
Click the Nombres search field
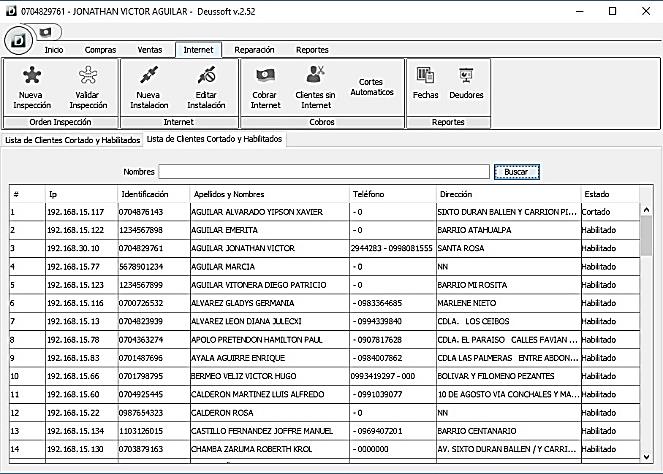(324, 172)
